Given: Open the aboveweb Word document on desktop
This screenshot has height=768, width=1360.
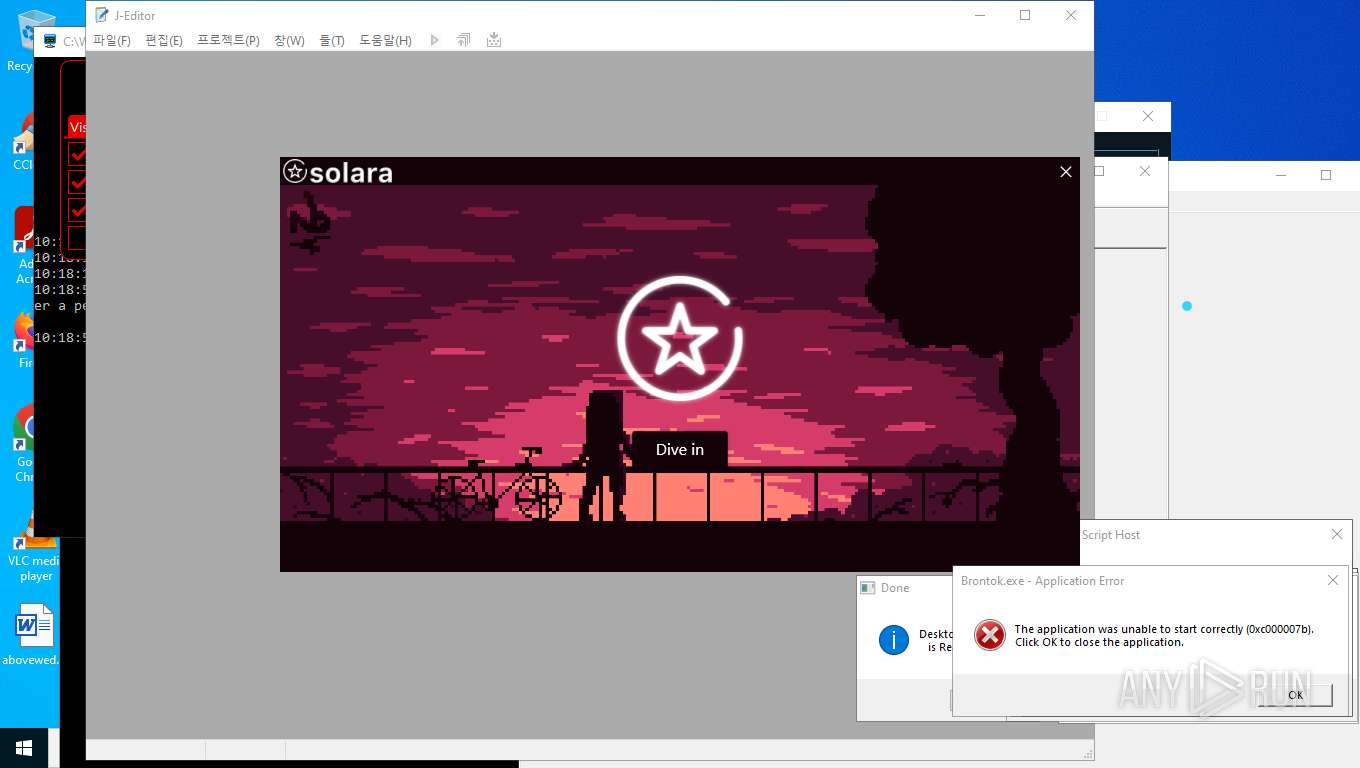Looking at the screenshot, I should pyautogui.click(x=33, y=634).
